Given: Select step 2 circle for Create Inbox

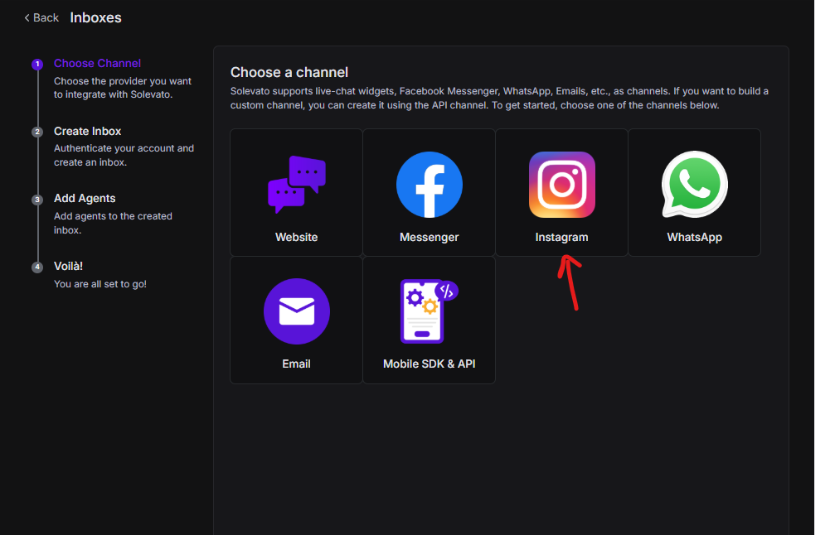Looking at the screenshot, I should 37,132.
